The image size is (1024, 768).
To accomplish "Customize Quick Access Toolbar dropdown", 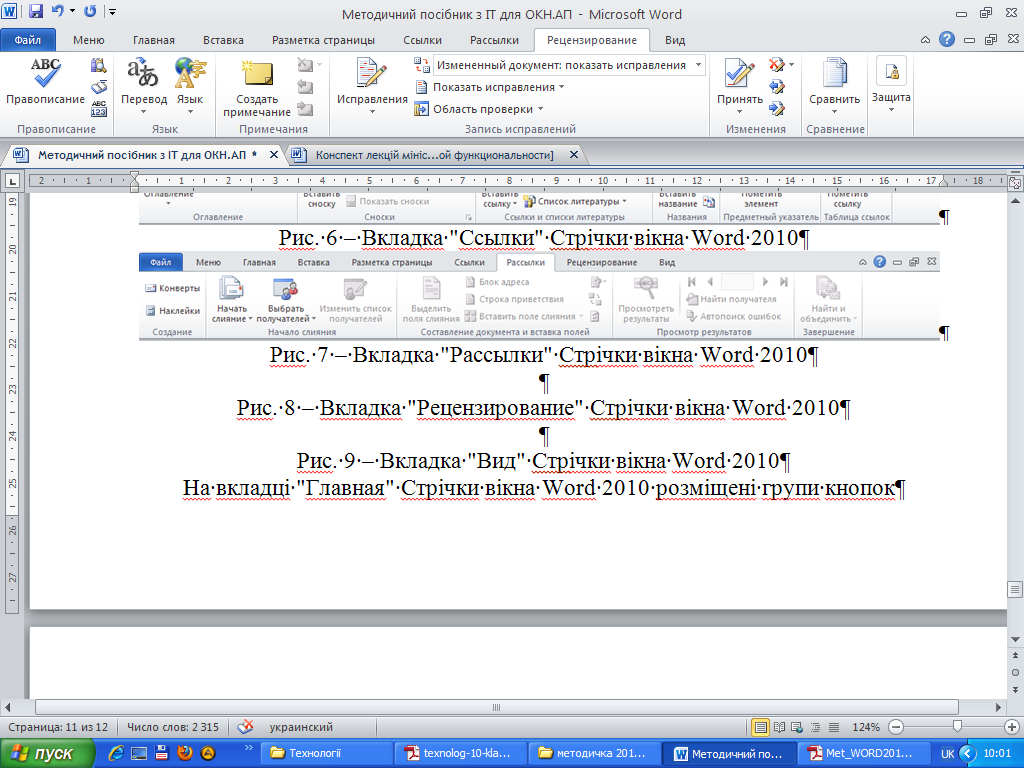I will click(x=112, y=12).
